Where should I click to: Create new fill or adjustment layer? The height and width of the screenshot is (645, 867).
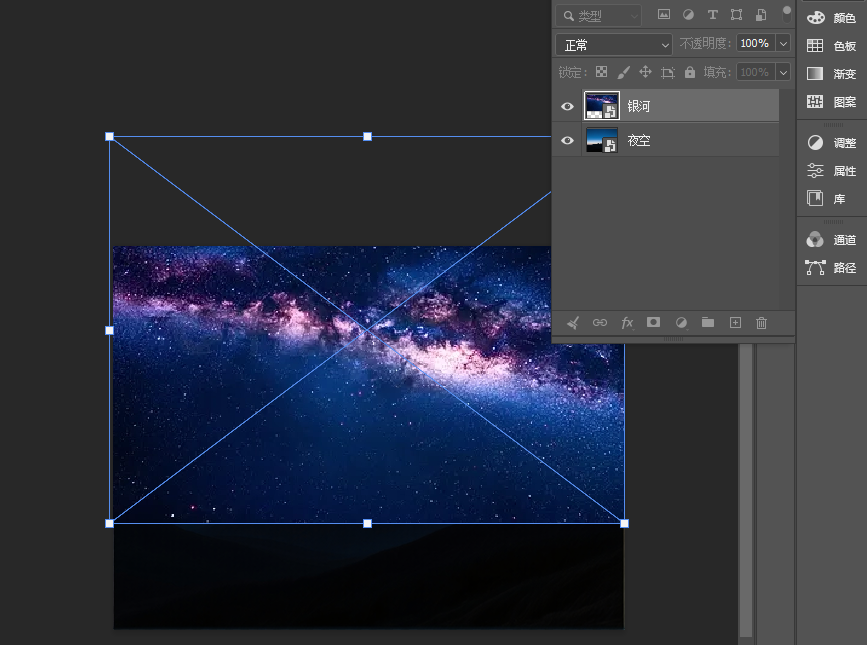681,323
